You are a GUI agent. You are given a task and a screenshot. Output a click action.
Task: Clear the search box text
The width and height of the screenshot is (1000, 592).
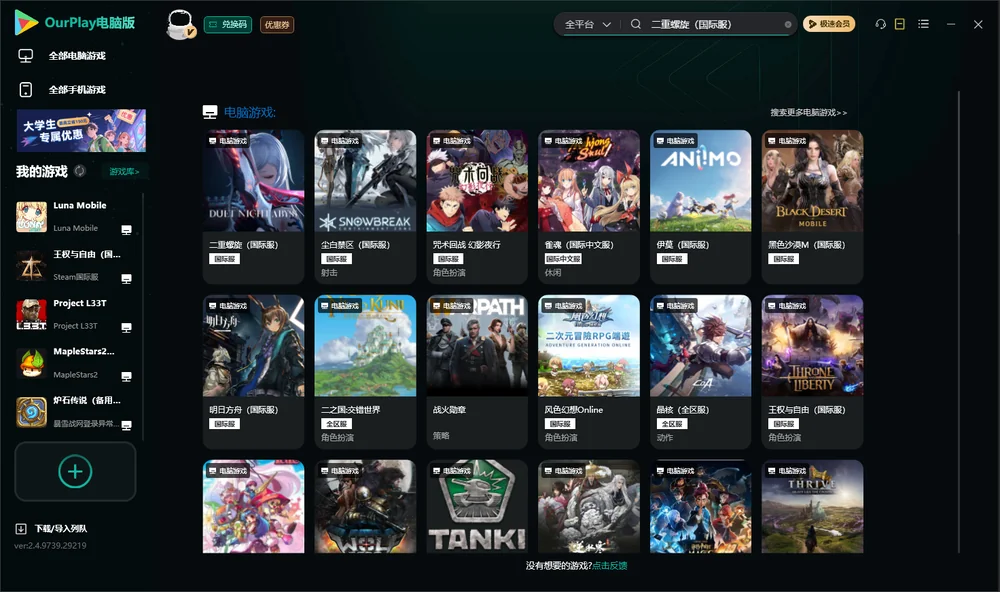788,25
